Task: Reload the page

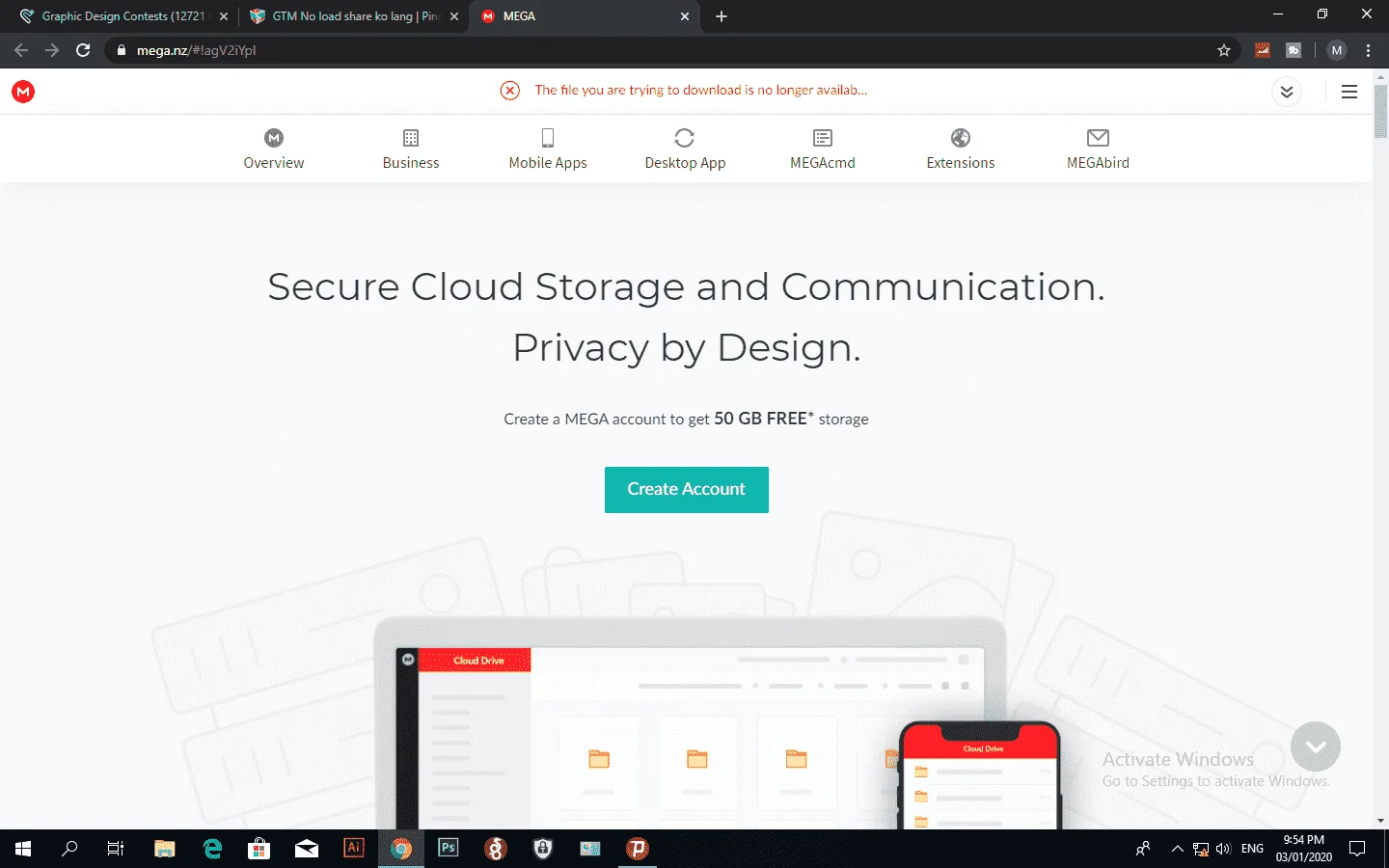Action: [83, 50]
